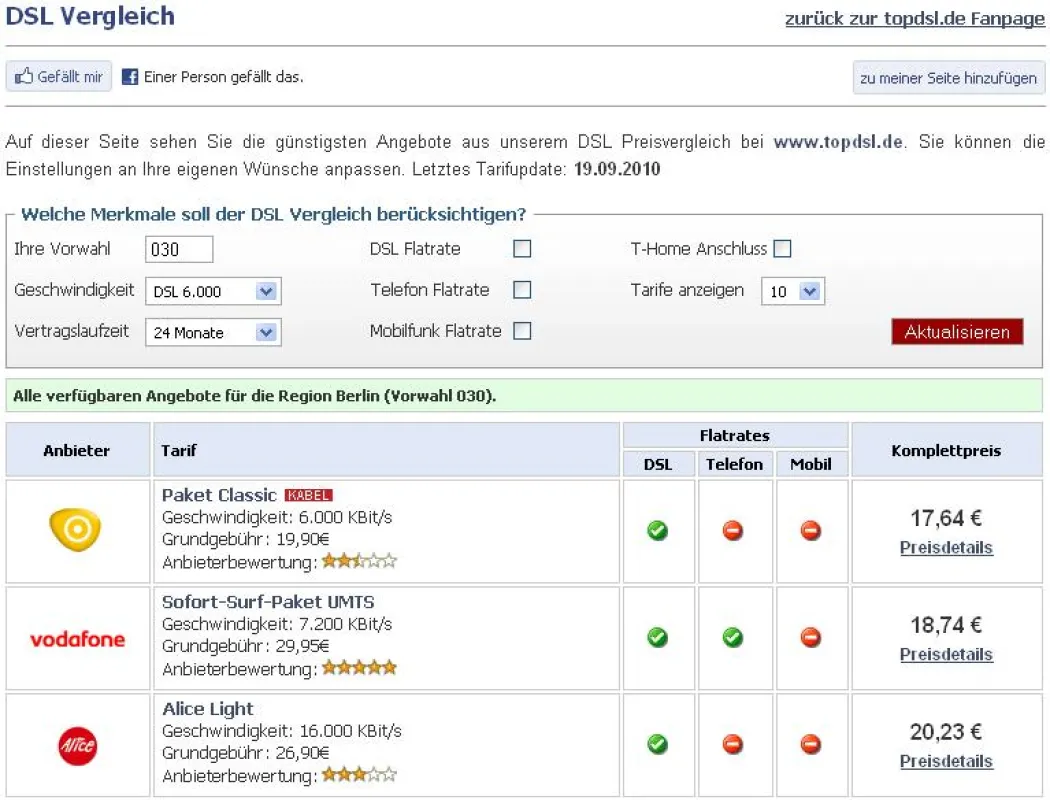
Task: Open the Paket Classic tariff title
Action: [219, 495]
